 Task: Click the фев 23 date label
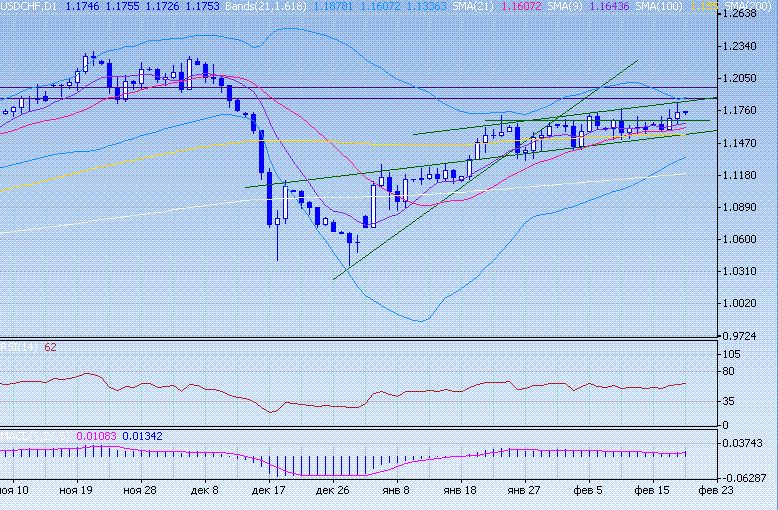coord(715,492)
